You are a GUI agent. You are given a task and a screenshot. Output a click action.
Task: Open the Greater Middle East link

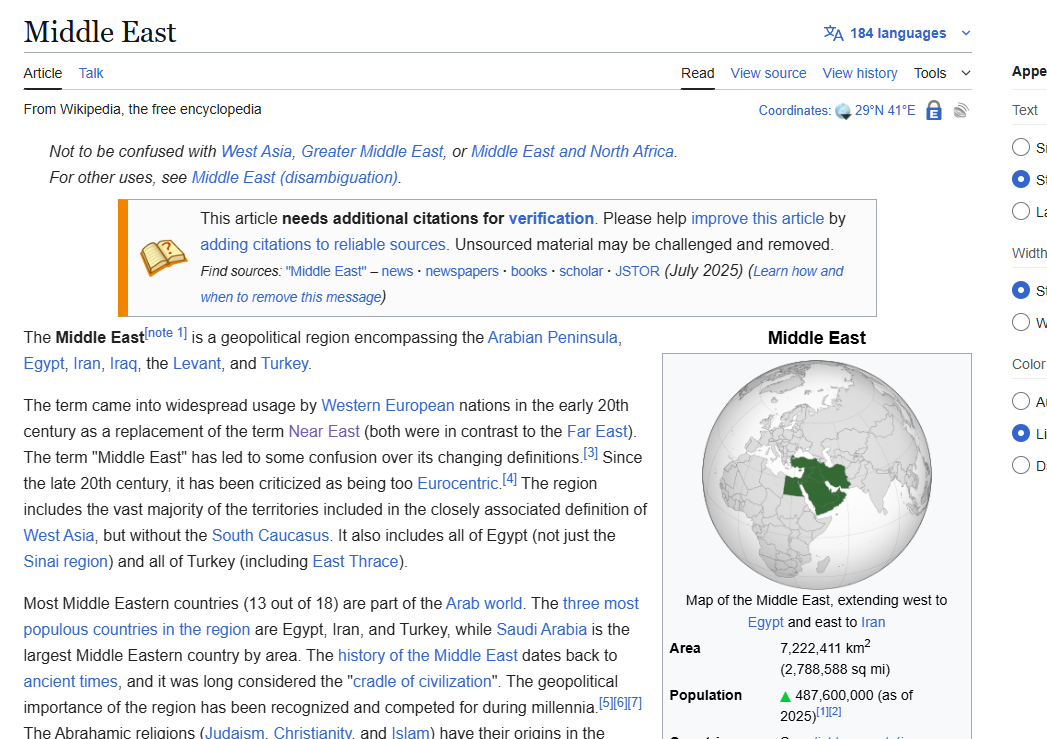pyautogui.click(x=372, y=152)
